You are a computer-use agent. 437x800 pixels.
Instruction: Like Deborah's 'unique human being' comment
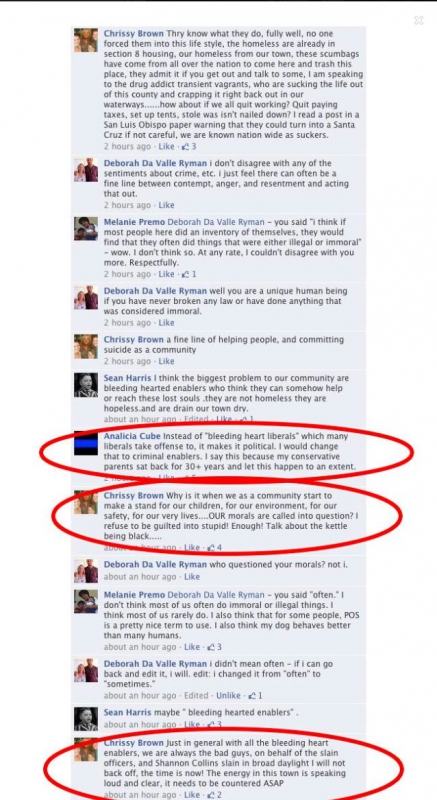166,322
